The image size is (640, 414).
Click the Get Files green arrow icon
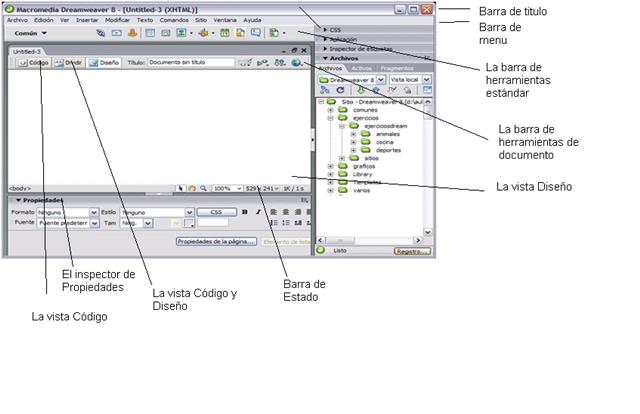point(360,90)
